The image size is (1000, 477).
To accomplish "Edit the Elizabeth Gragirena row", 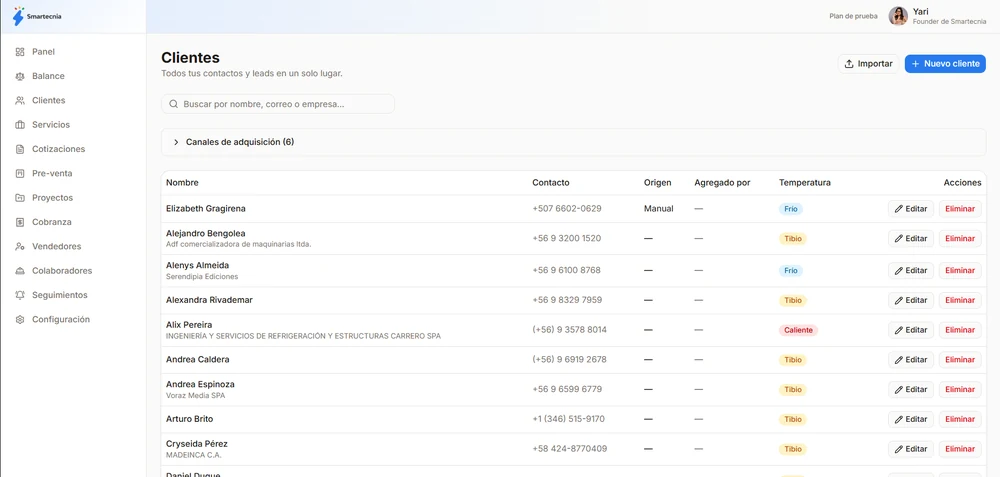I will (x=911, y=209).
